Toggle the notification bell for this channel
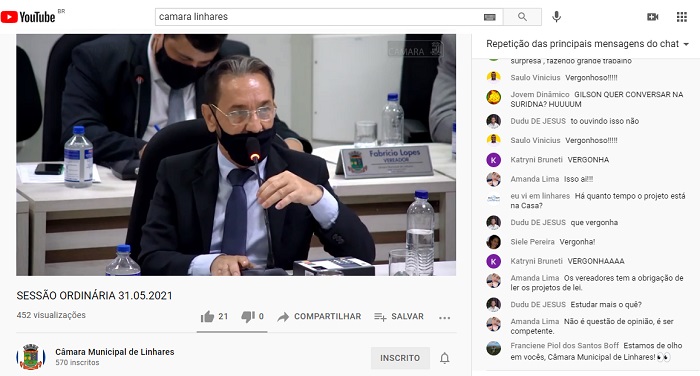The width and height of the screenshot is (700, 376). pyautogui.click(x=445, y=358)
